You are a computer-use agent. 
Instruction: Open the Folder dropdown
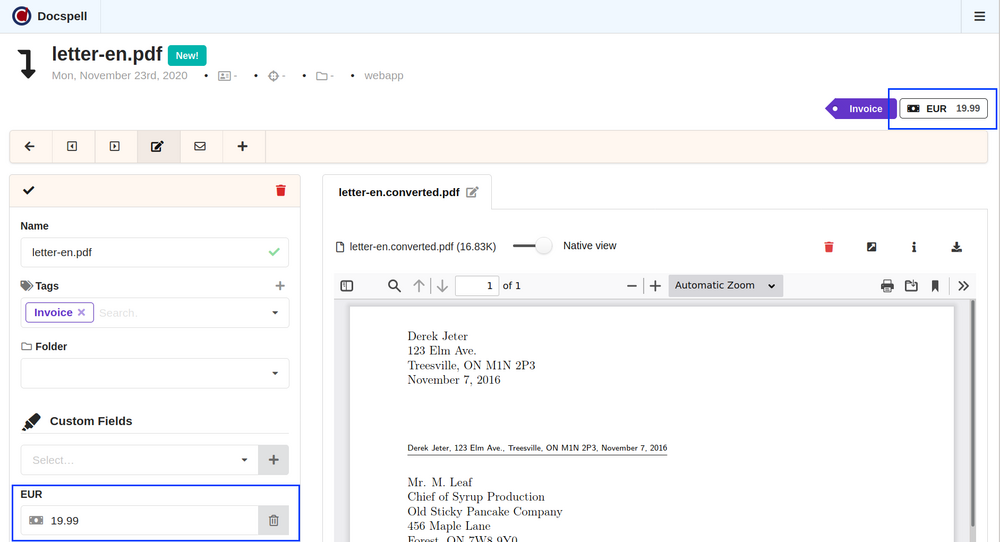tap(275, 373)
